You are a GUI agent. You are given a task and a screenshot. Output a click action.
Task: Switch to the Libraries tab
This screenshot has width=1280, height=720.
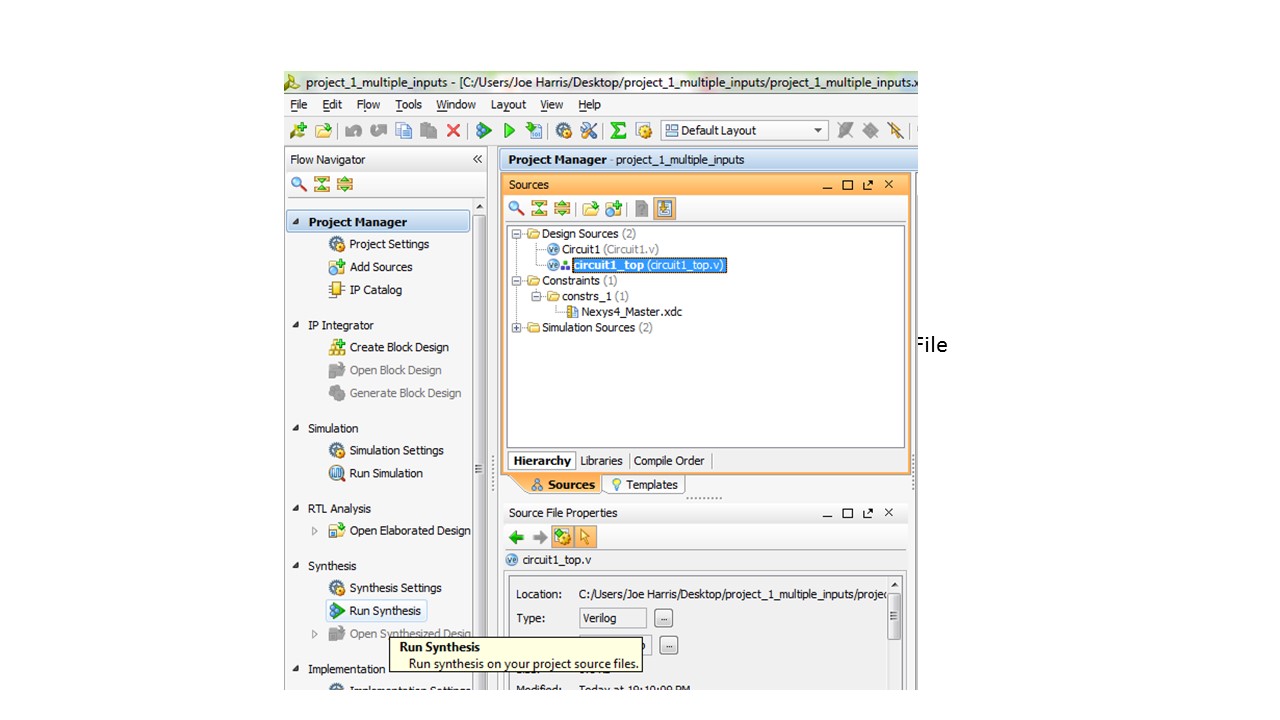click(x=601, y=461)
